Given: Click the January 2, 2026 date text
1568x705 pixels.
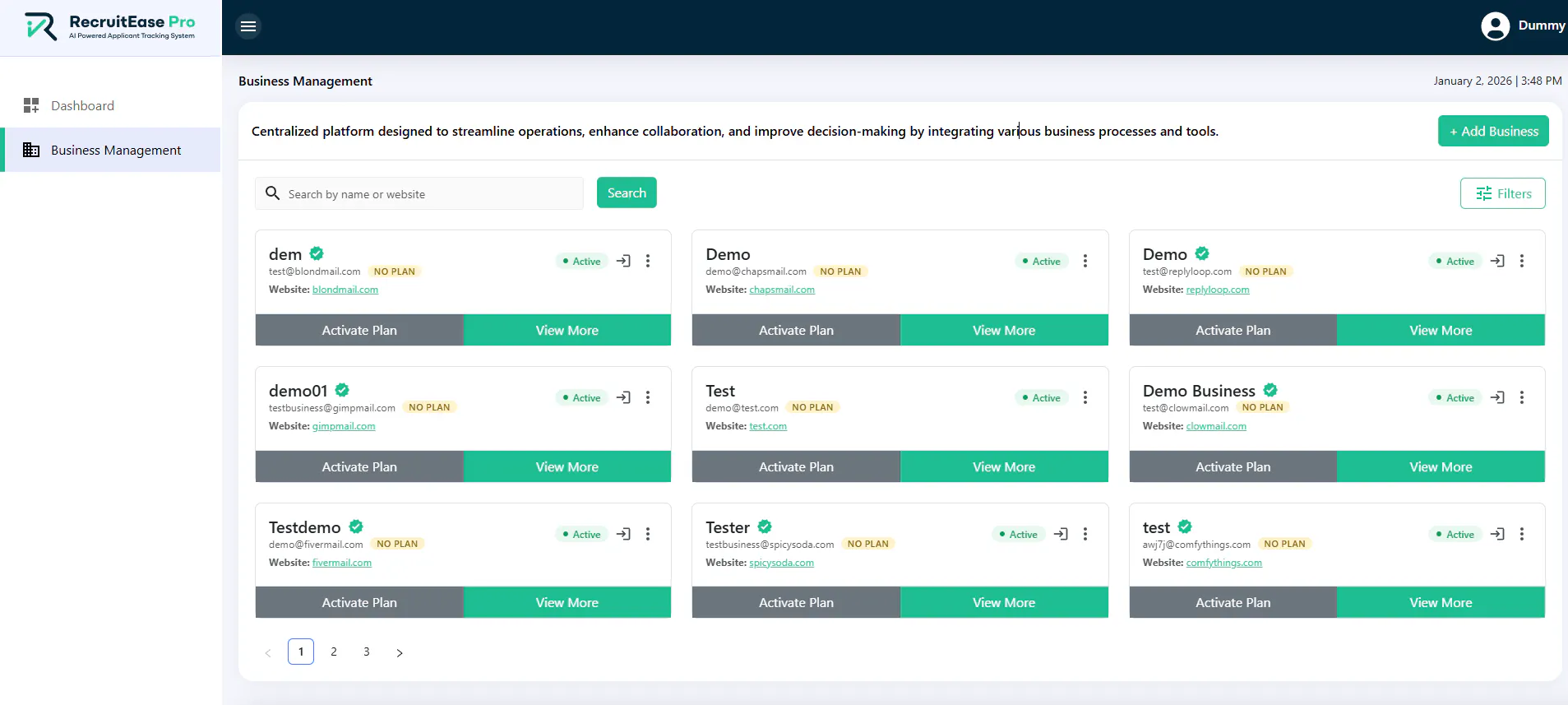Looking at the screenshot, I should [x=1473, y=81].
